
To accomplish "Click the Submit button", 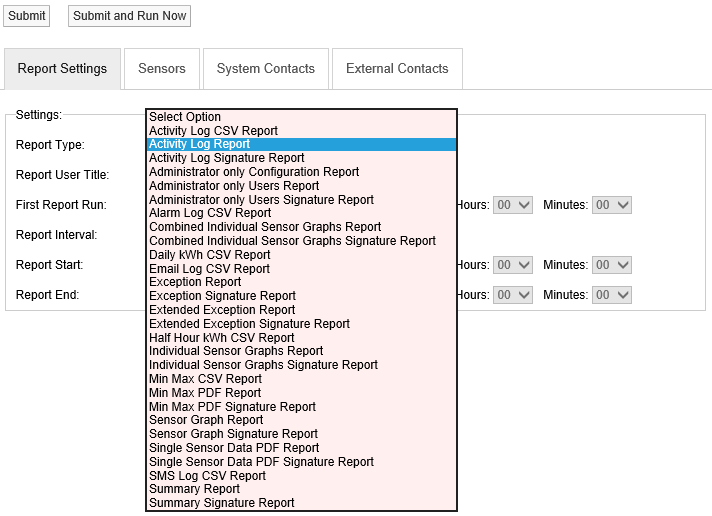I will 27,16.
